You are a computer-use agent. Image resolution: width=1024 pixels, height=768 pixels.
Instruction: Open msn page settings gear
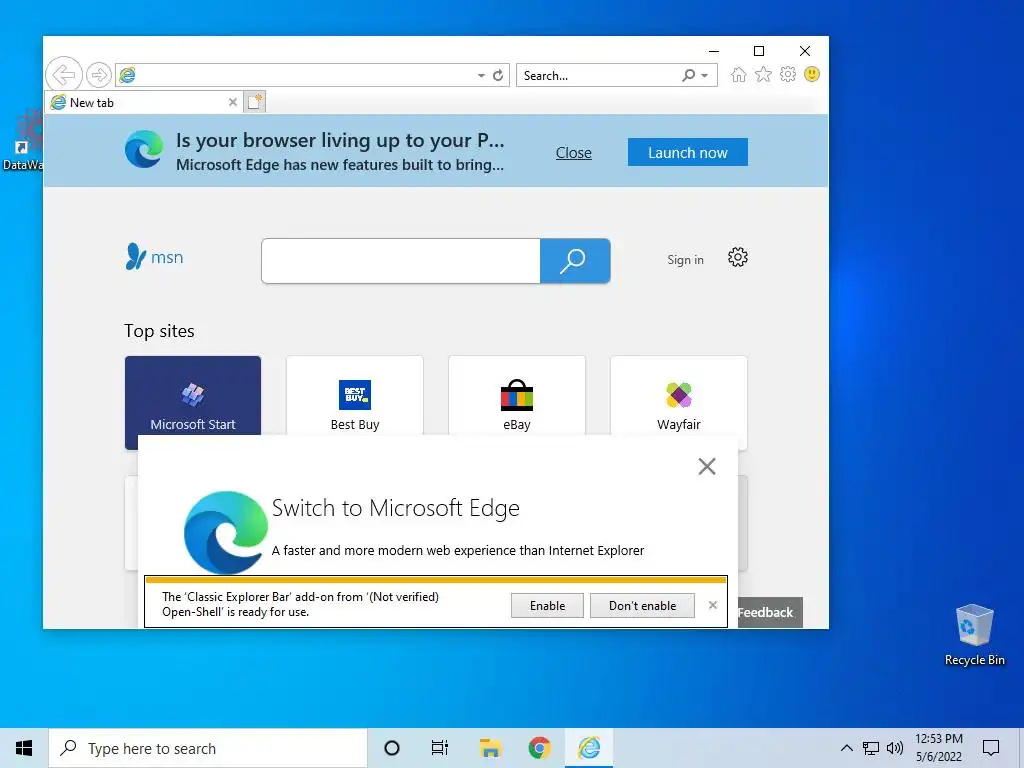(x=738, y=257)
